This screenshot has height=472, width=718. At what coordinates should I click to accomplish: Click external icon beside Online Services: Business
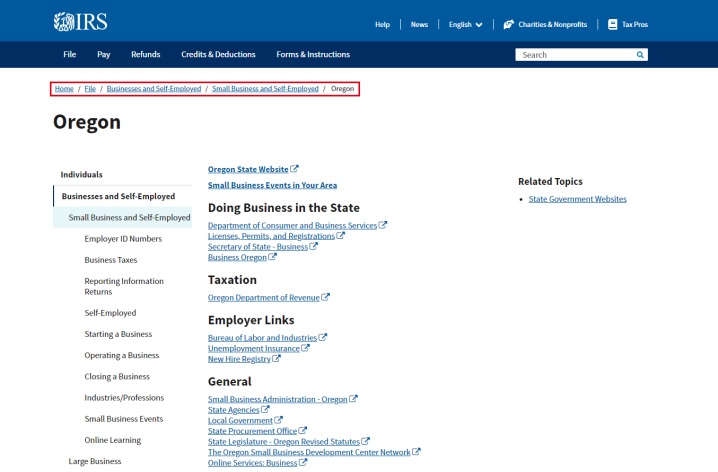click(x=303, y=462)
